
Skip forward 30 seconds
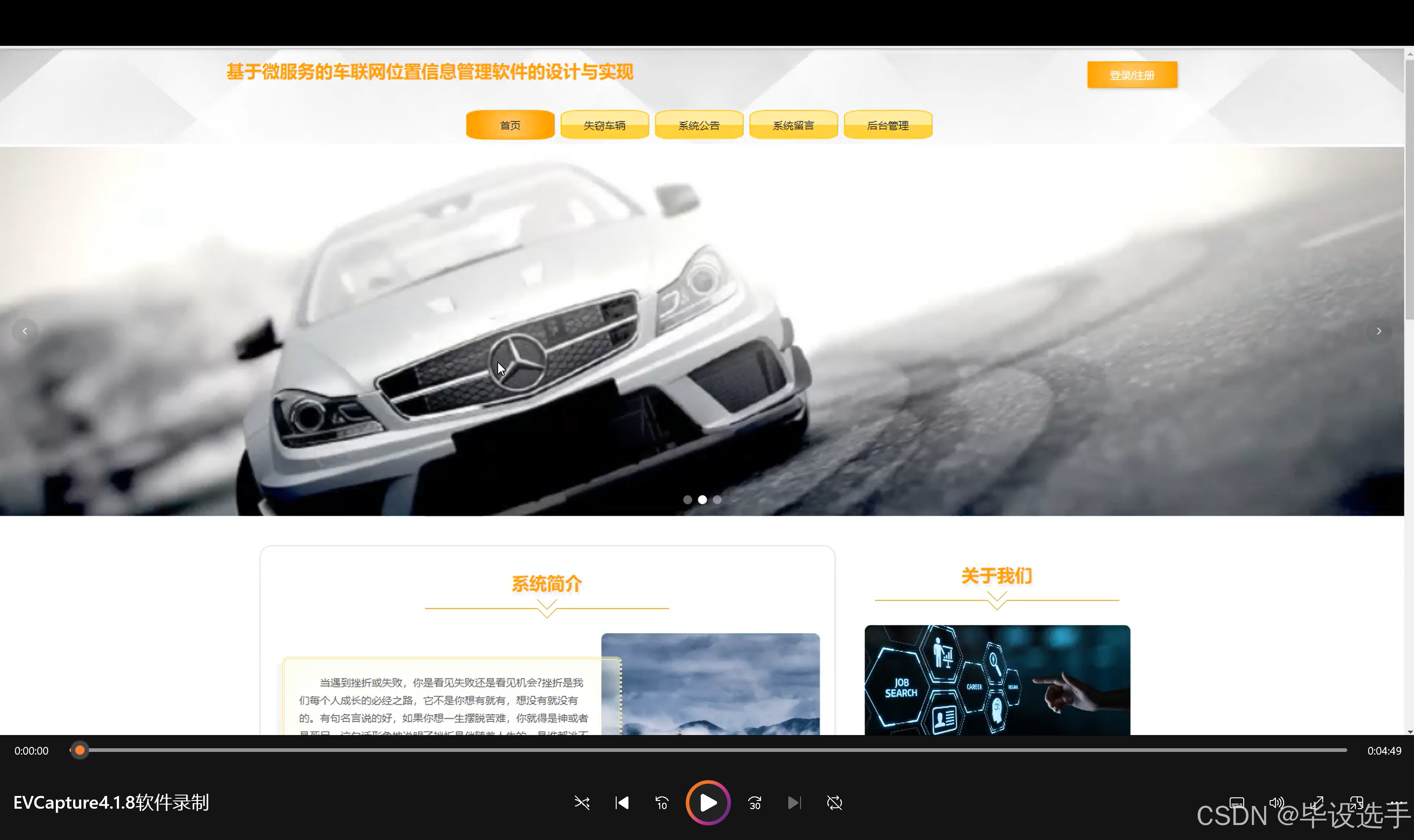755,803
